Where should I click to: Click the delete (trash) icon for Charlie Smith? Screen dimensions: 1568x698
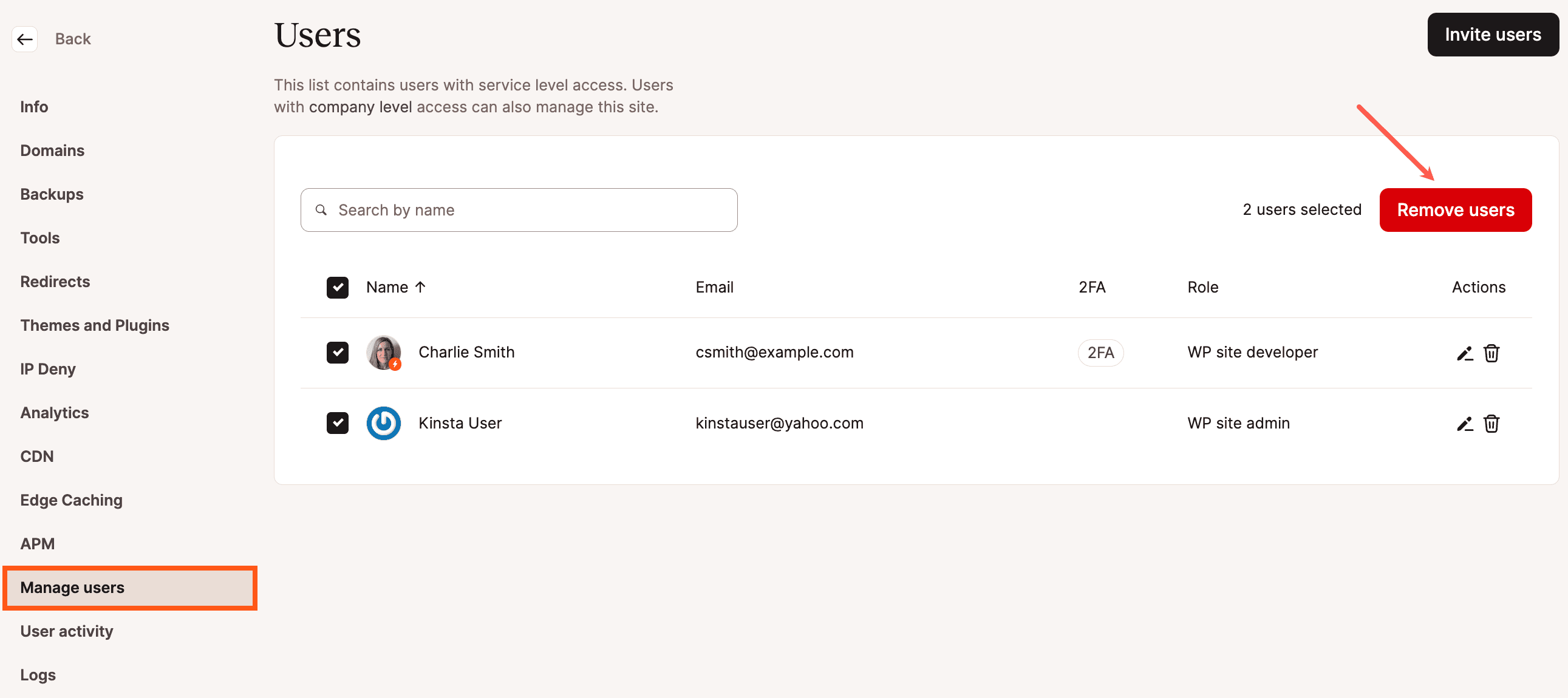(x=1493, y=352)
